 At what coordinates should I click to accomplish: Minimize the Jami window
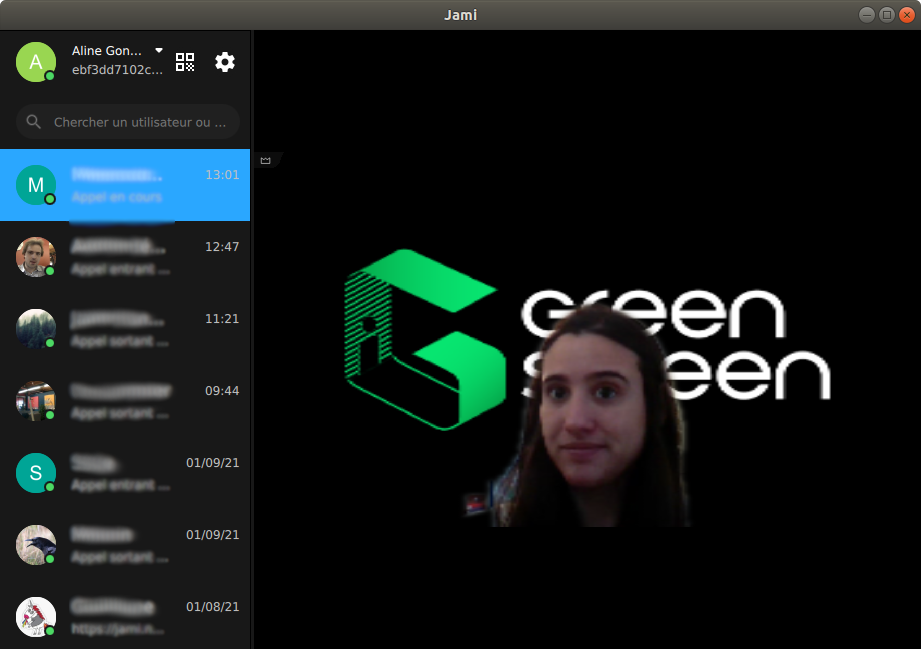pyautogui.click(x=867, y=15)
